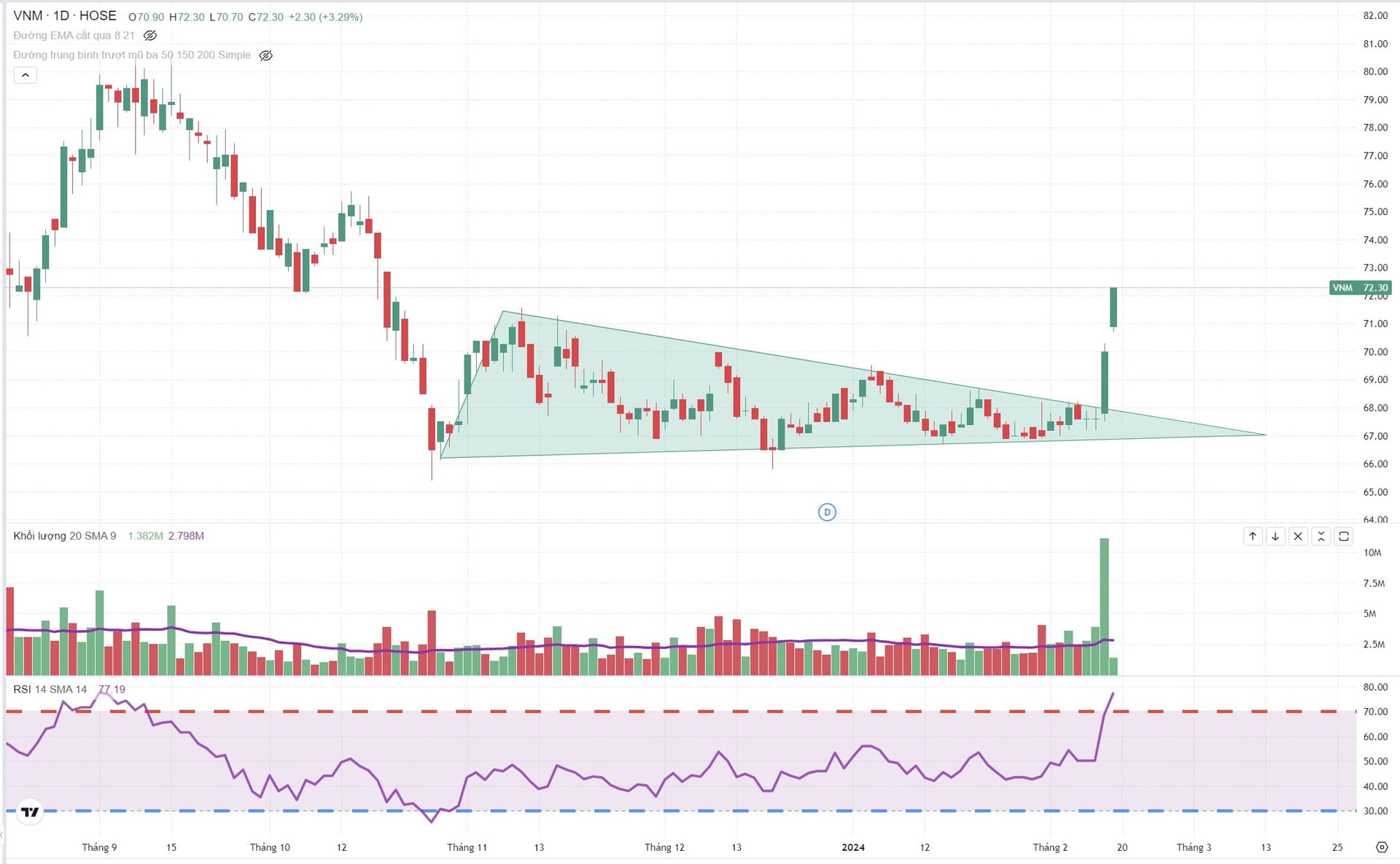
Task: Toggle visibility of EMA 8 21 indicator
Action: (x=150, y=36)
